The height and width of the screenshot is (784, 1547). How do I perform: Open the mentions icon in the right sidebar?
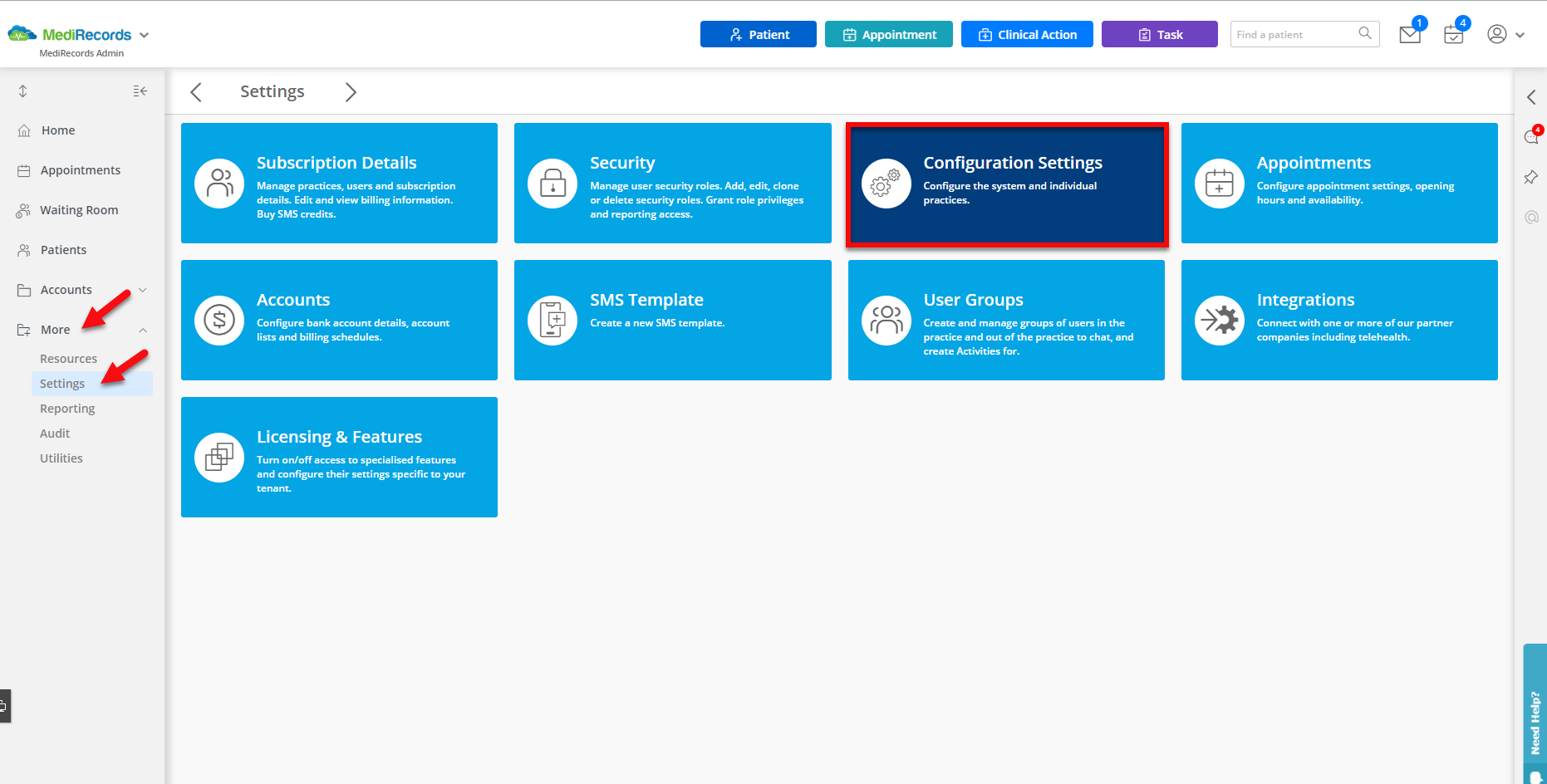coord(1532,218)
